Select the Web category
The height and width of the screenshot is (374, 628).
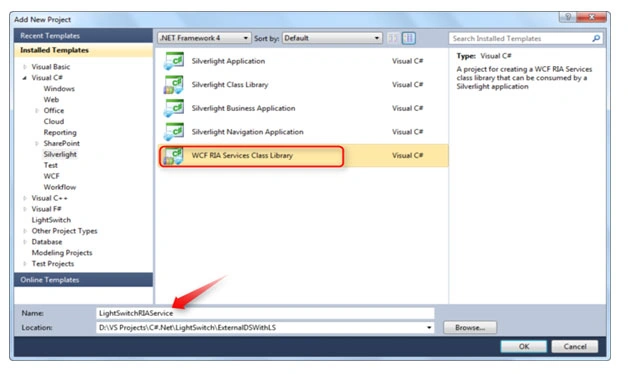click(51, 100)
